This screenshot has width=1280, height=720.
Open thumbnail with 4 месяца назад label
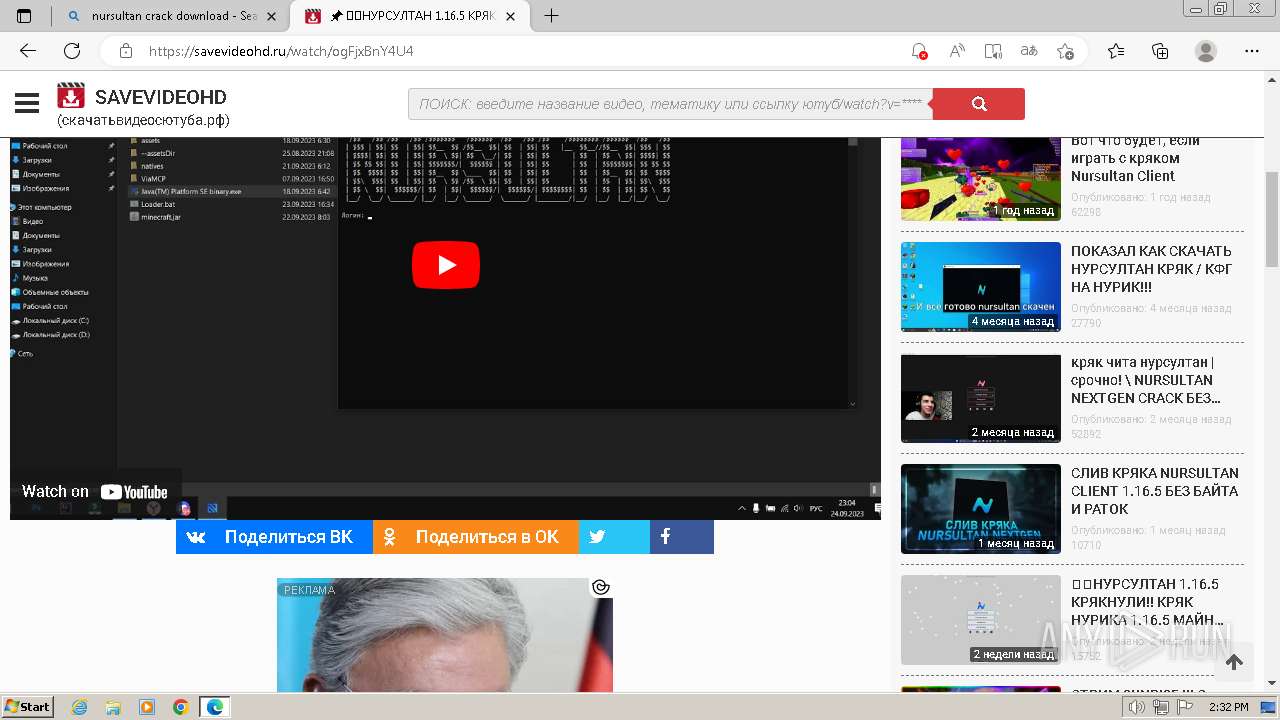tap(981, 287)
